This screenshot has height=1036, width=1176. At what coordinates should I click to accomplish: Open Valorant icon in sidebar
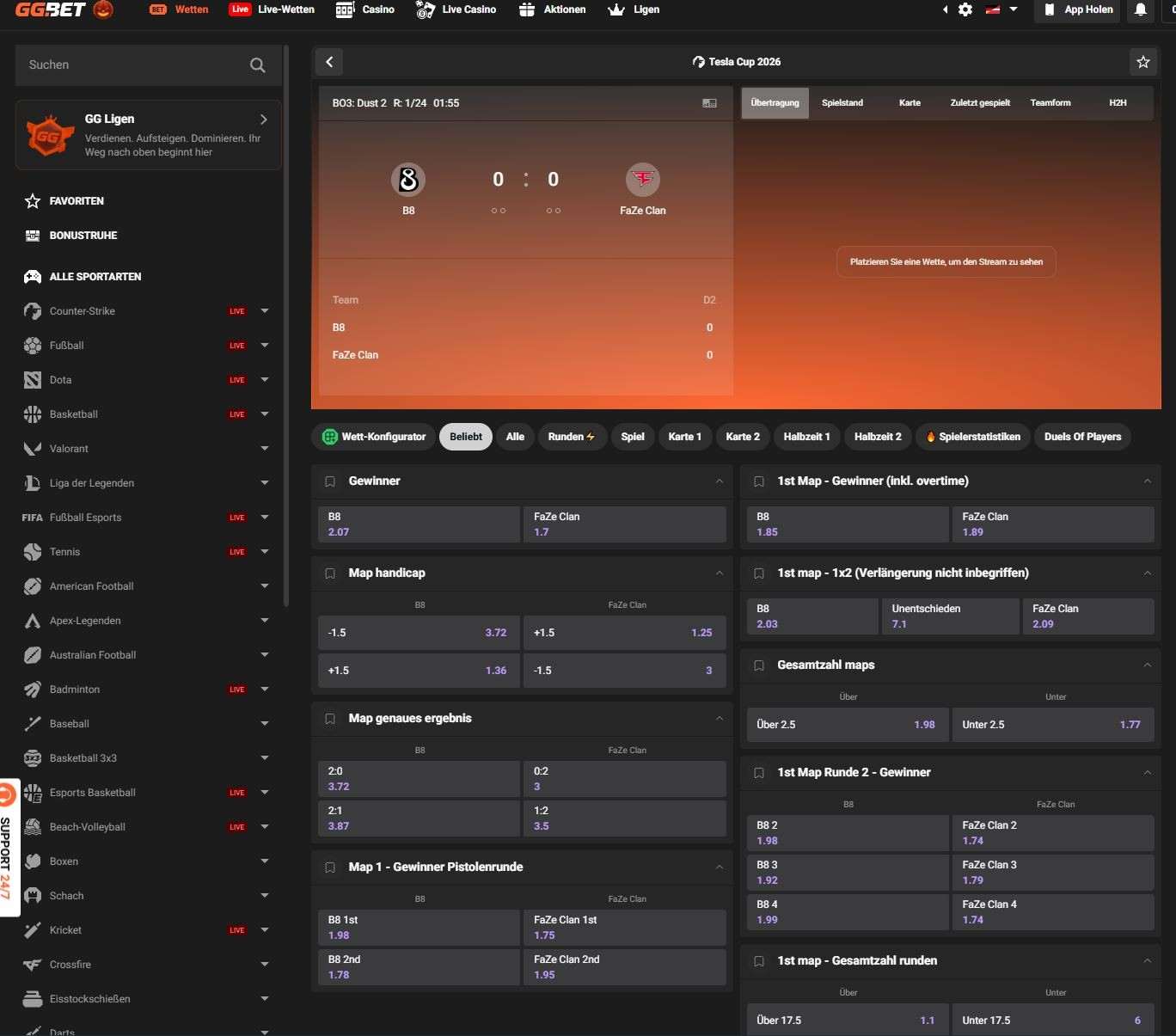[33, 449]
